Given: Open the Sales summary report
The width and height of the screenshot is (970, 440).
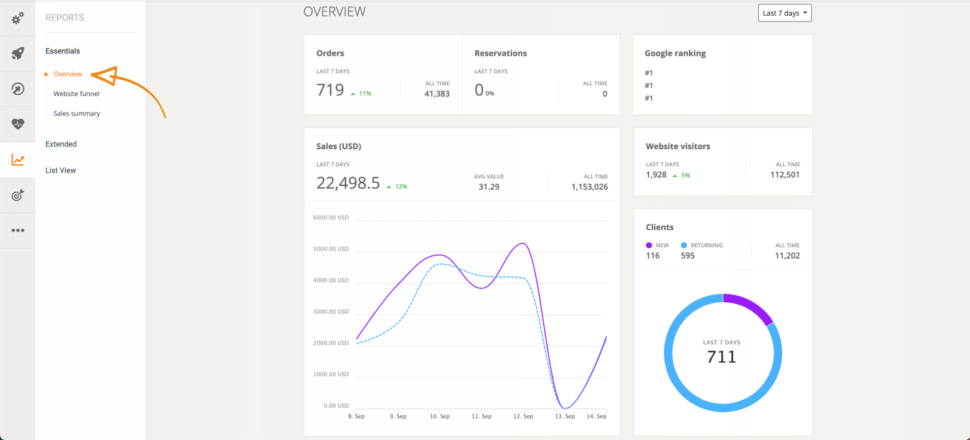Looking at the screenshot, I should coord(76,114).
